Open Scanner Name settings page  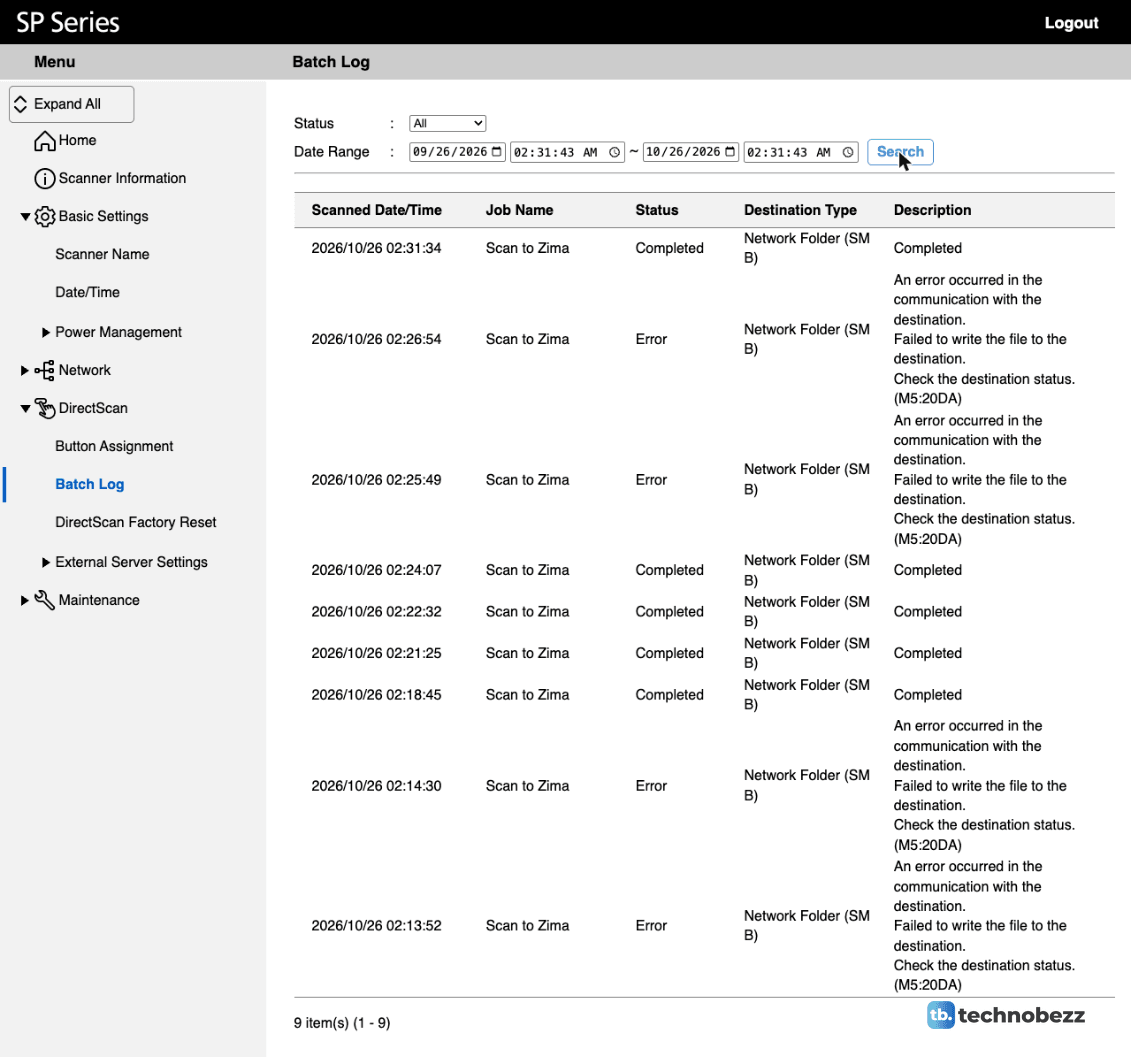click(102, 255)
